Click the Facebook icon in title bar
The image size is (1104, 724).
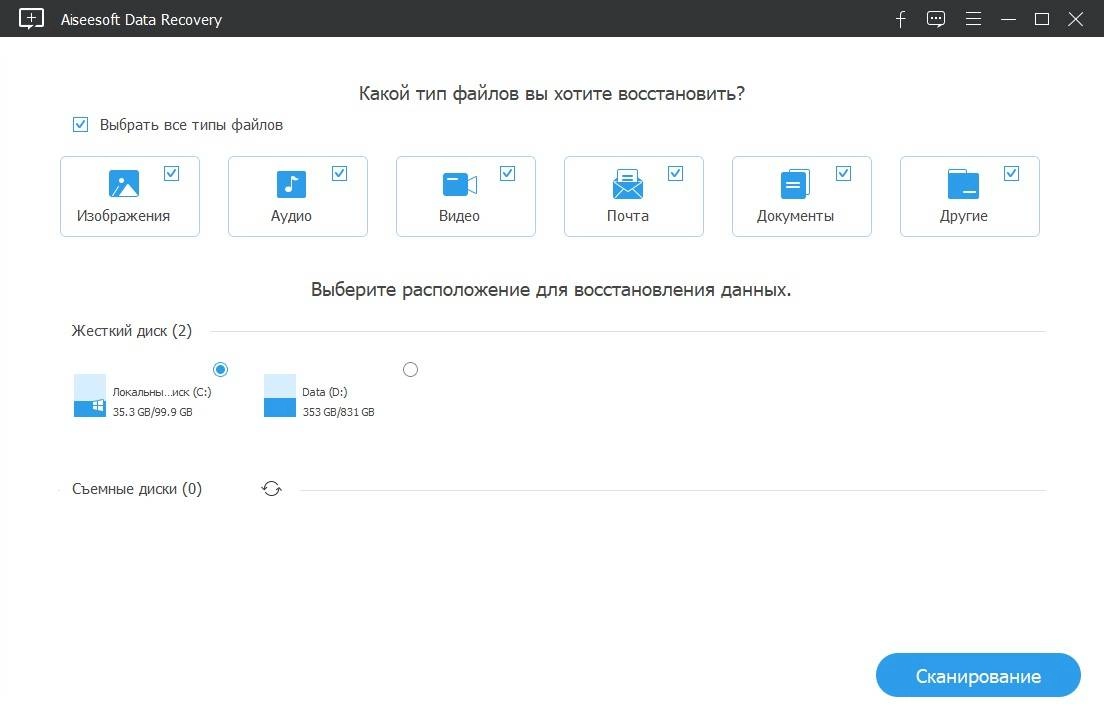(901, 19)
